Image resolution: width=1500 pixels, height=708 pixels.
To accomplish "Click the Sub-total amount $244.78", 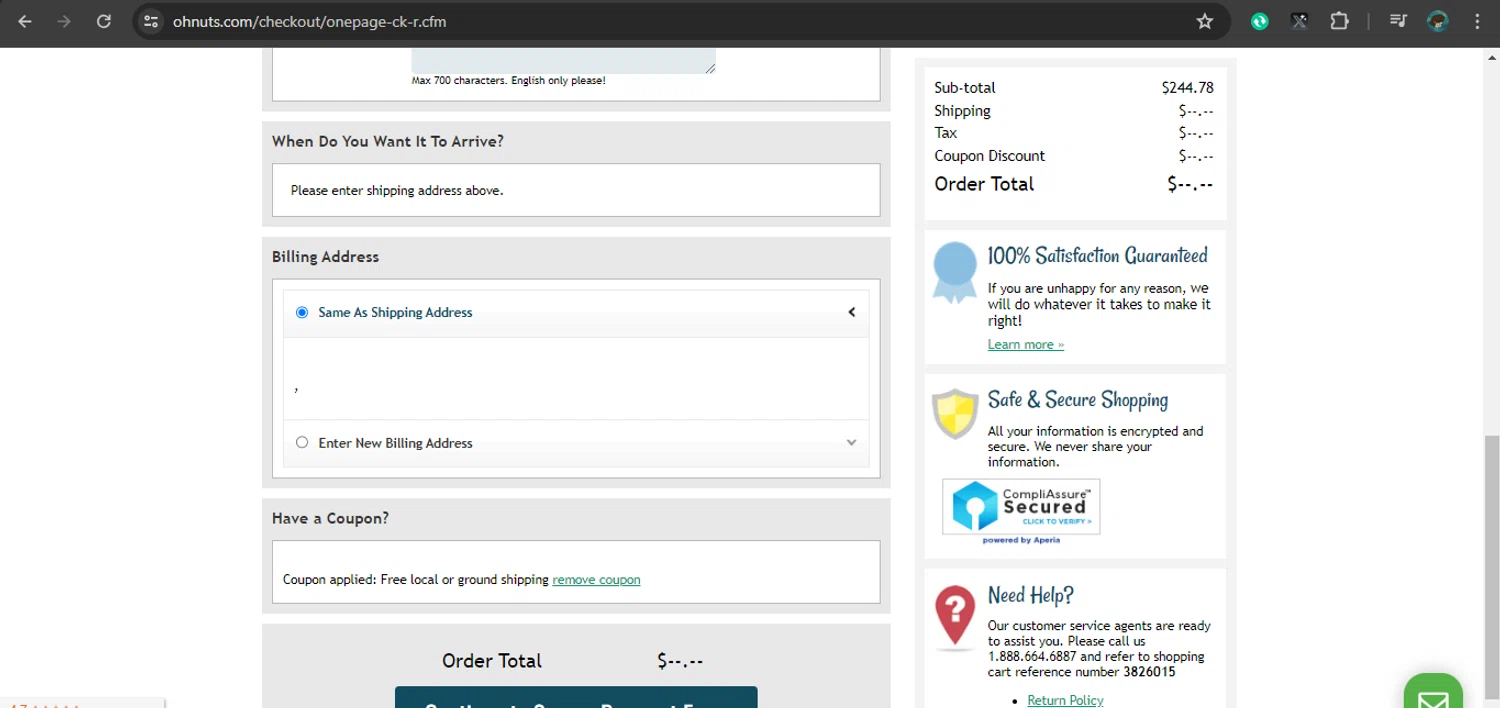I will [x=1187, y=88].
